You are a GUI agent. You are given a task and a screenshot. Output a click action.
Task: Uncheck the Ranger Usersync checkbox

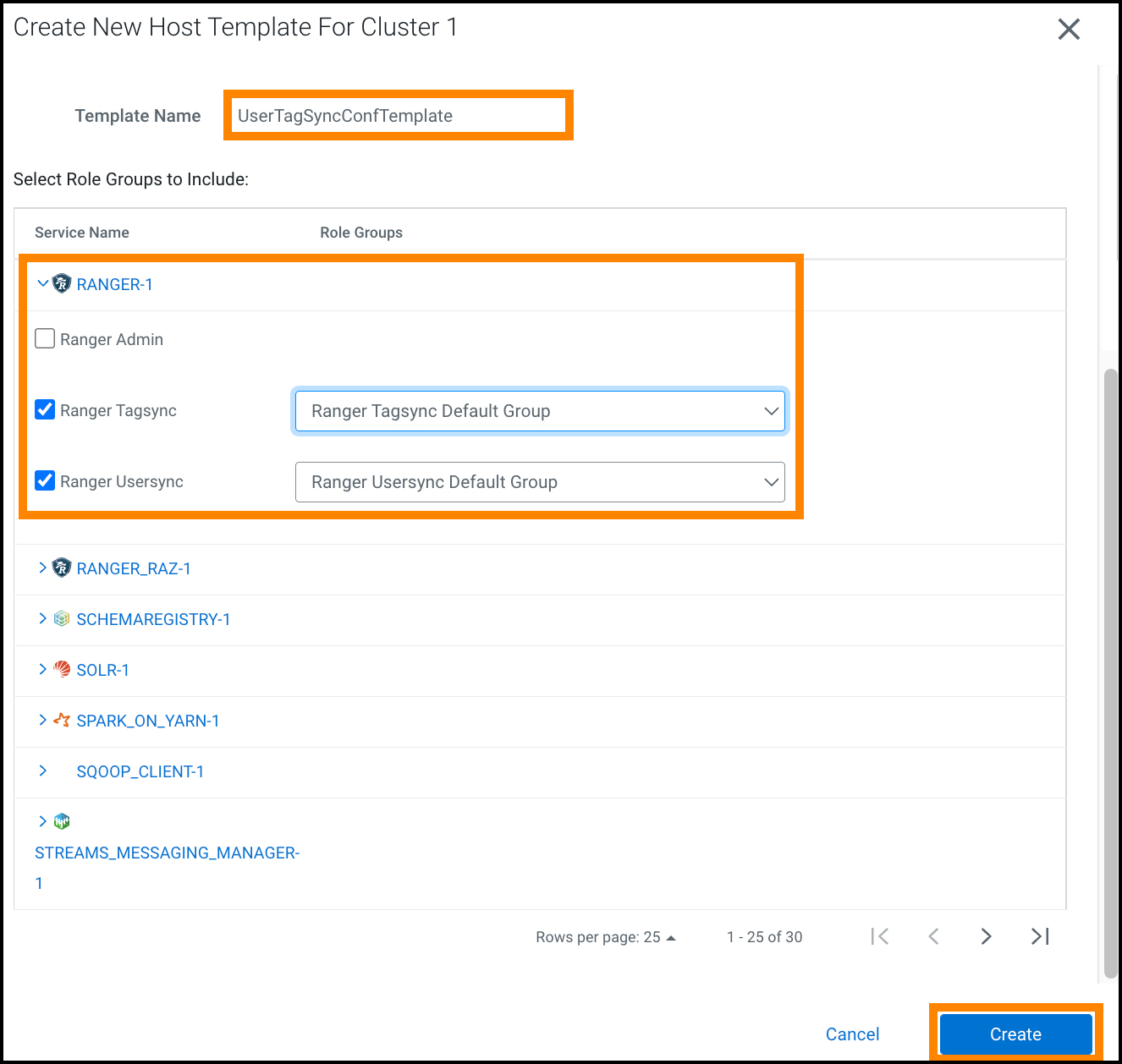click(45, 481)
